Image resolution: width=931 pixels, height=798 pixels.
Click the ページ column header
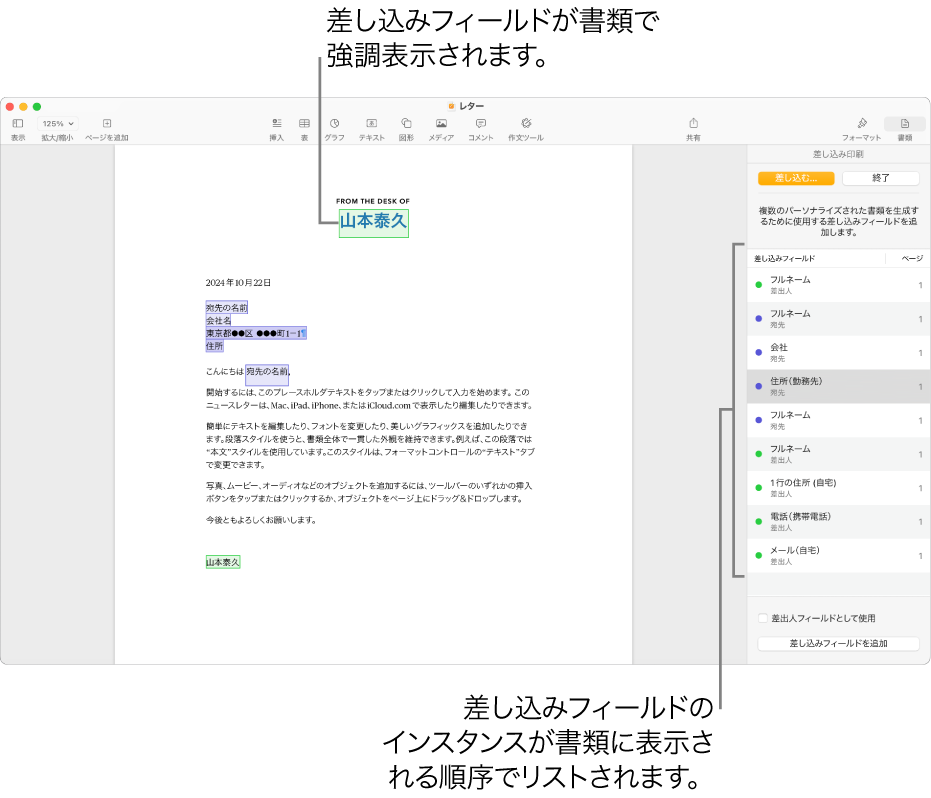point(912,258)
